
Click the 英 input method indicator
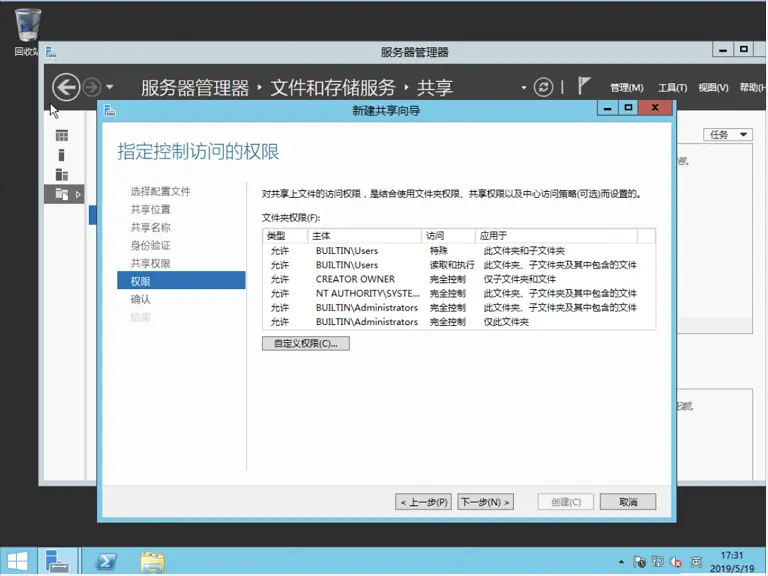[x=696, y=562]
